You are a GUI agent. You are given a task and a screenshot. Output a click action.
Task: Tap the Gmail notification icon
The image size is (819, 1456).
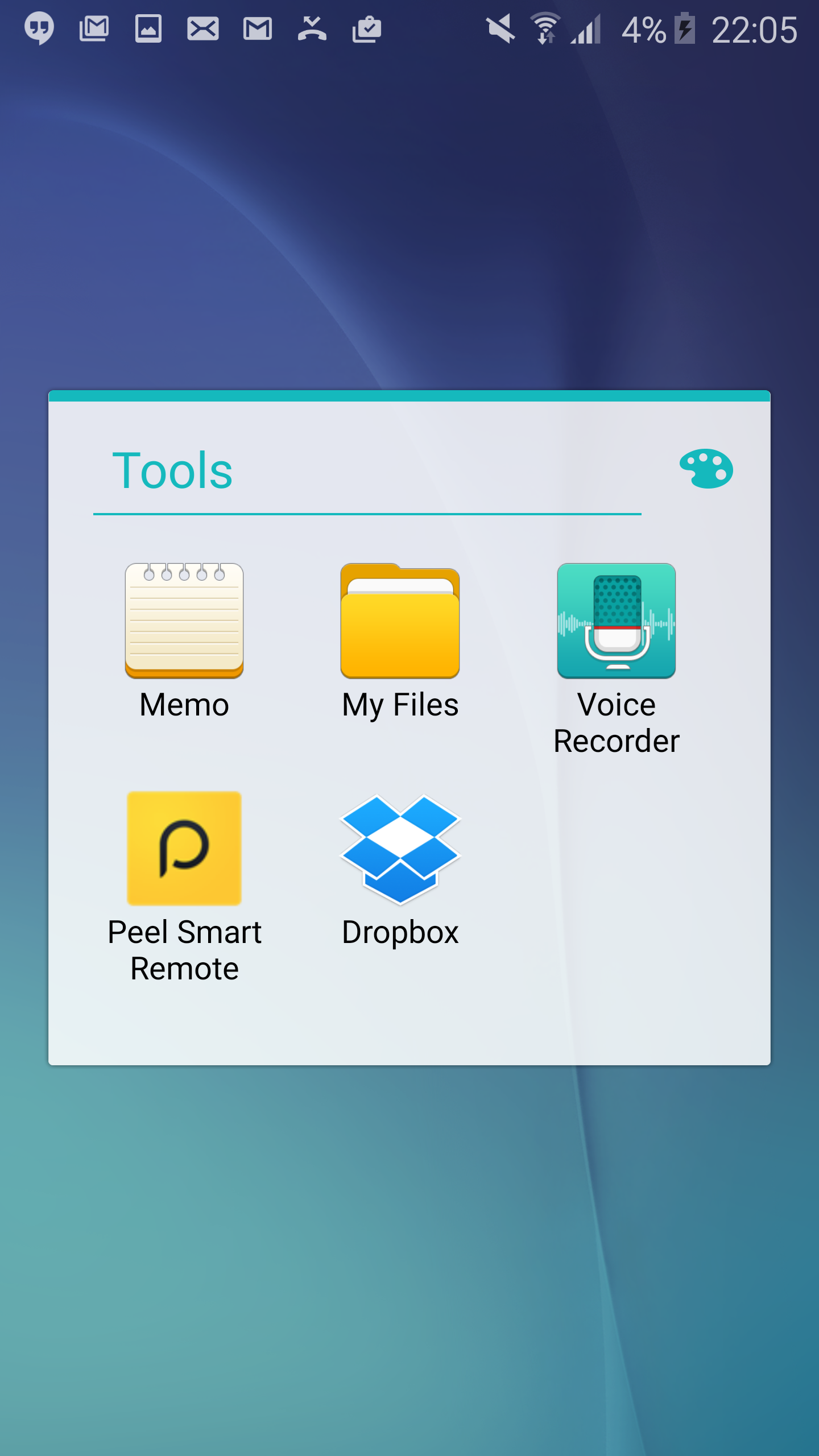[258, 29]
